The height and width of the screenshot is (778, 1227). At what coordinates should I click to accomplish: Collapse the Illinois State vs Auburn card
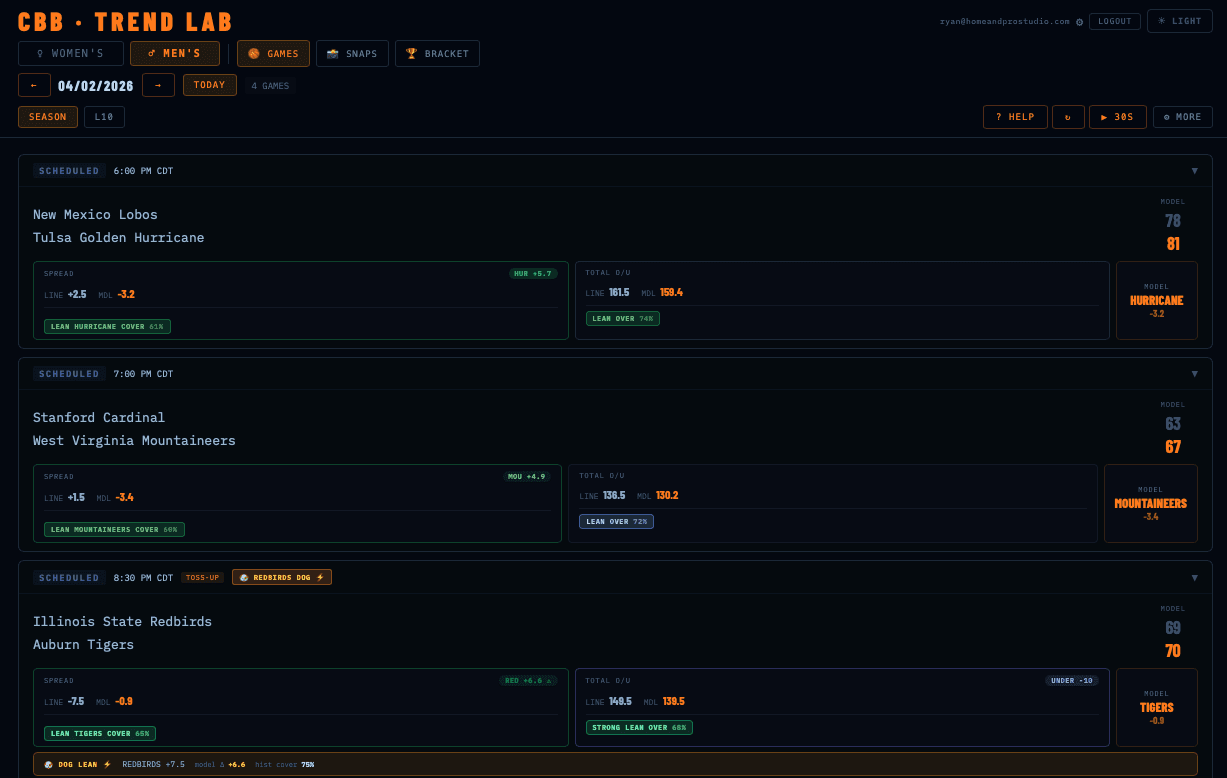tap(1194, 578)
